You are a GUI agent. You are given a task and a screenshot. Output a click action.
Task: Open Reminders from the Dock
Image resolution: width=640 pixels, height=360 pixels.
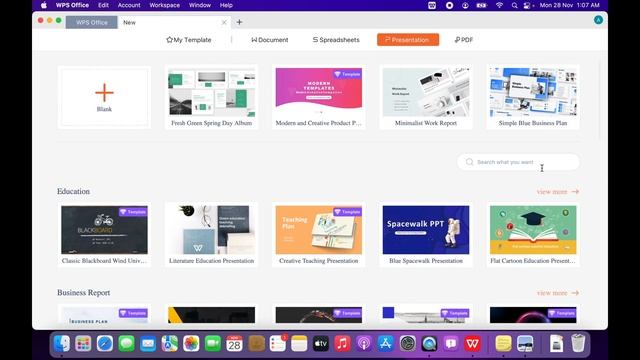(x=278, y=344)
